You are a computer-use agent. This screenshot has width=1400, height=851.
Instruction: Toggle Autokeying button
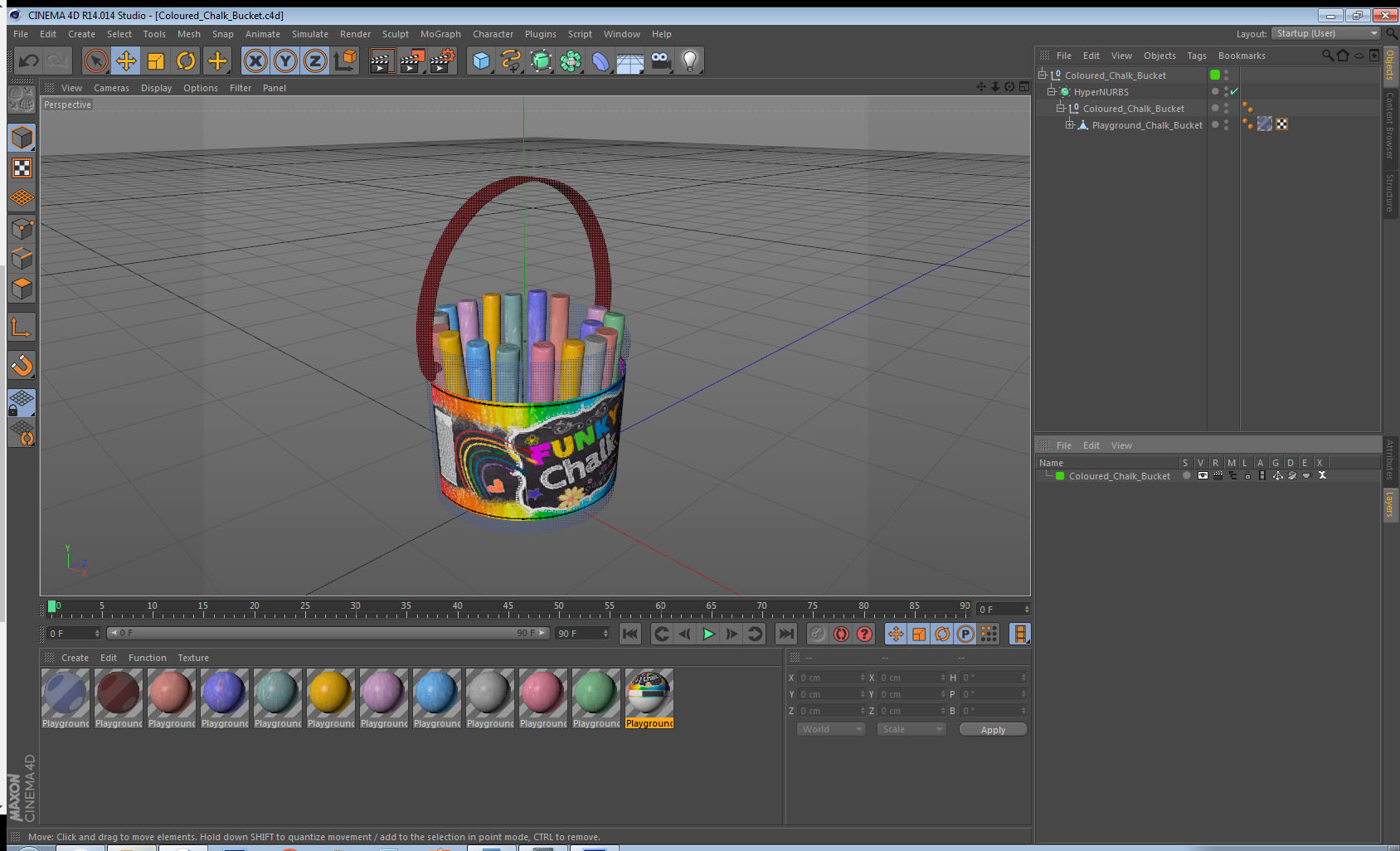(841, 635)
